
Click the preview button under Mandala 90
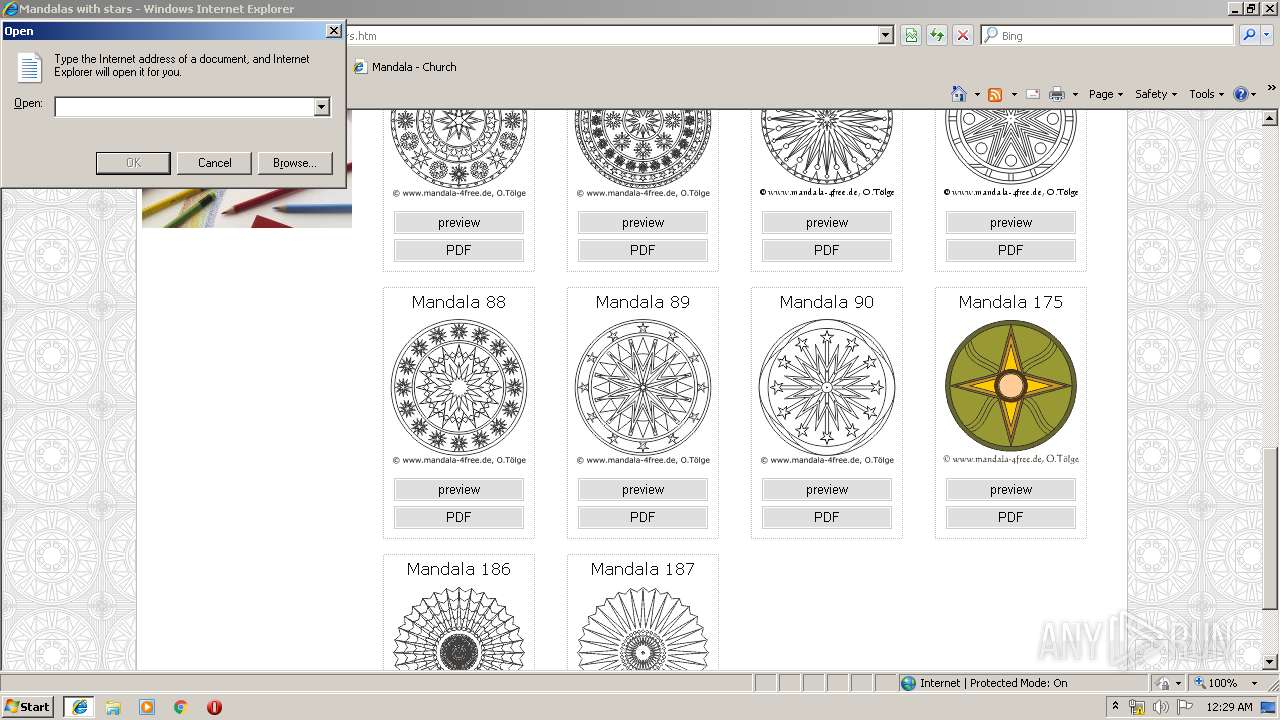826,489
